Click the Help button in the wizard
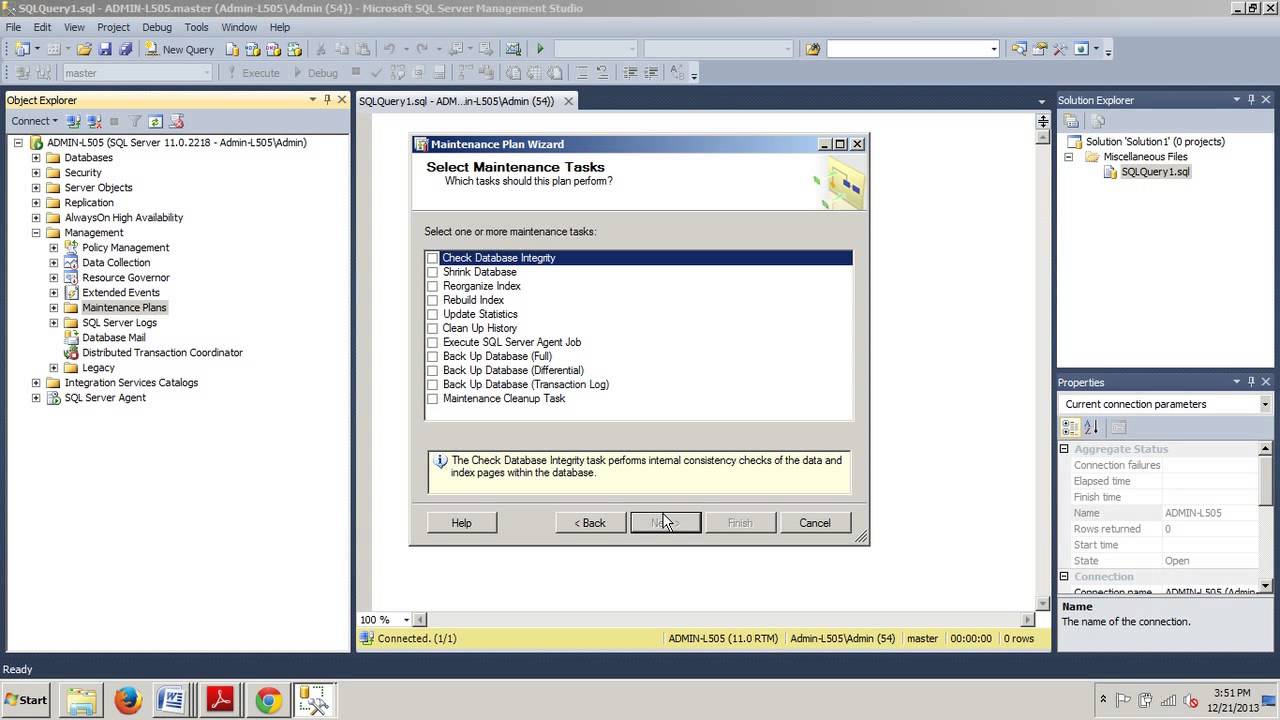 click(x=461, y=523)
